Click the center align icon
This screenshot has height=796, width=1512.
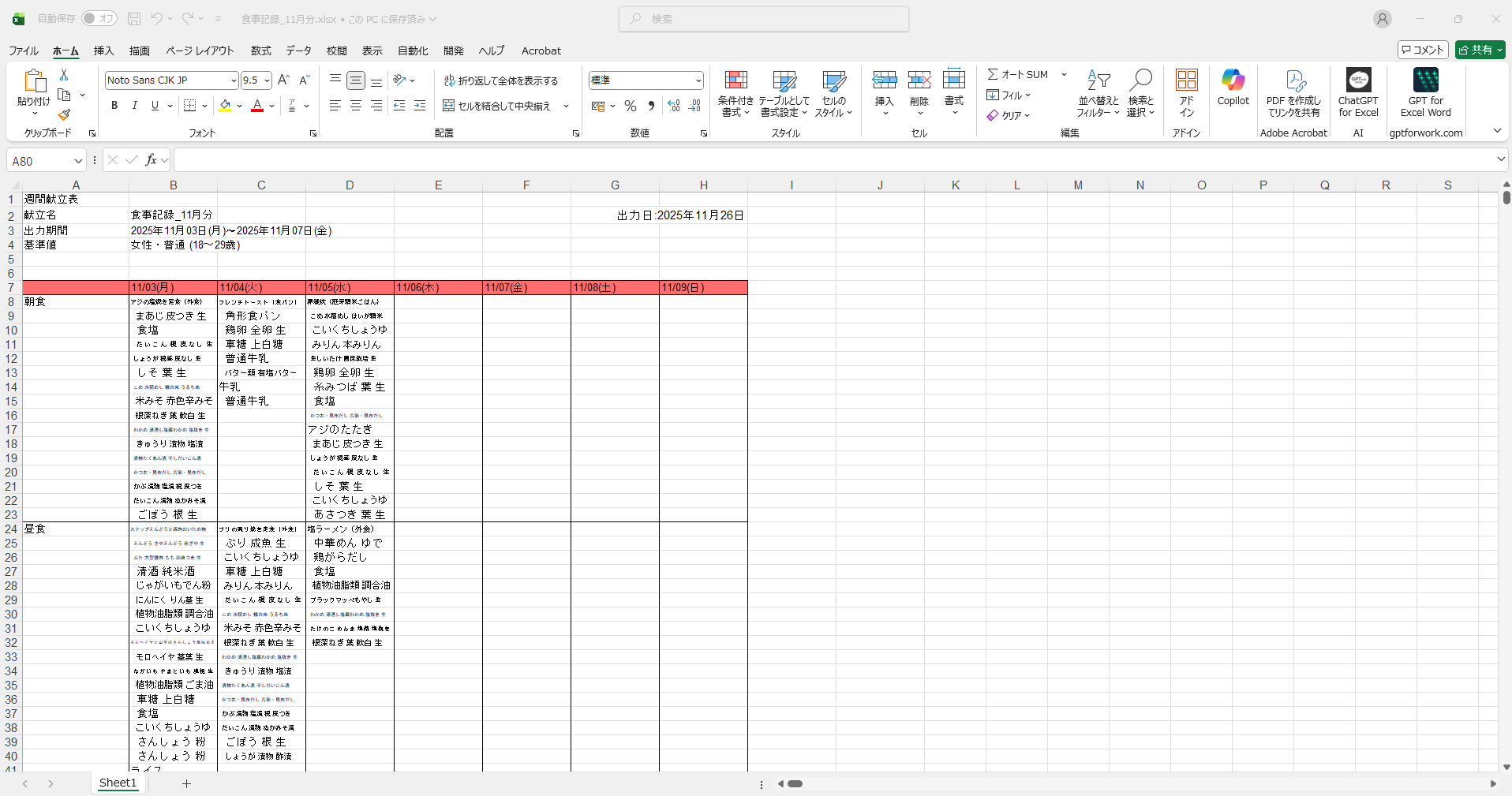click(356, 106)
